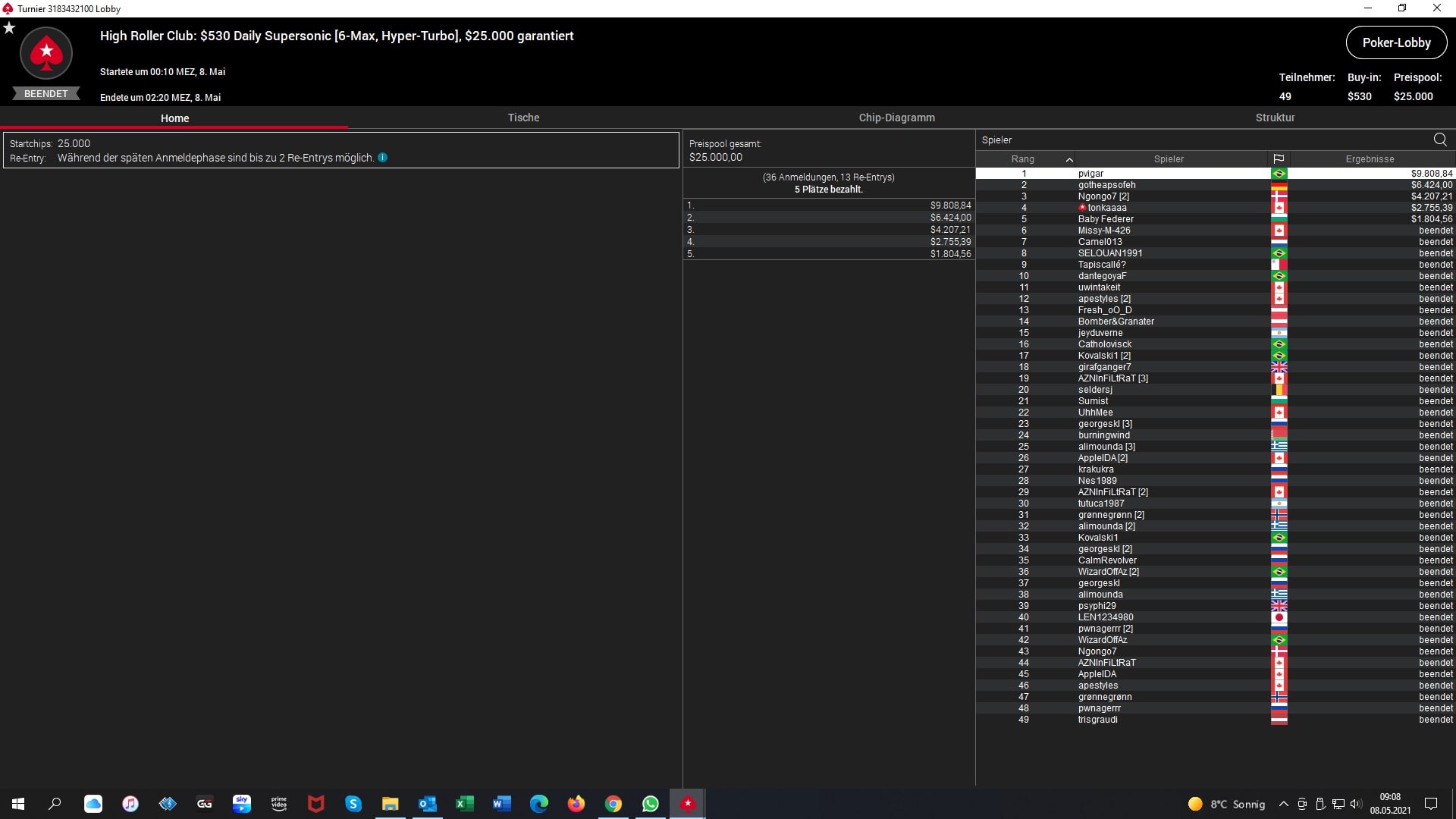The image size is (1456, 819).
Task: Sort by the Ergebnisse column header
Action: 1370,159
